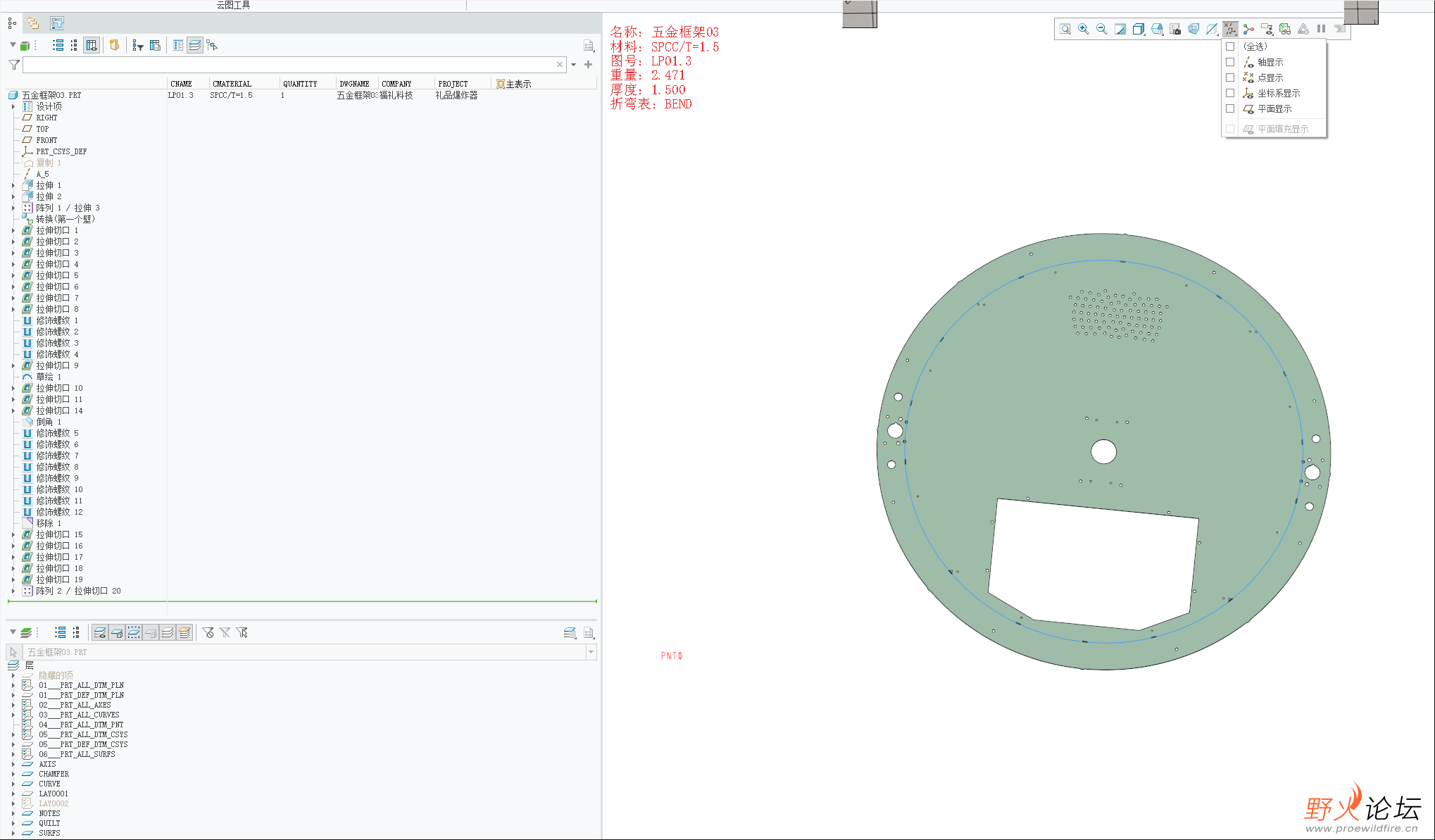The image size is (1435, 840).
Task: Open the model tree dropdown triangle beside green cube
Action: click(x=13, y=45)
